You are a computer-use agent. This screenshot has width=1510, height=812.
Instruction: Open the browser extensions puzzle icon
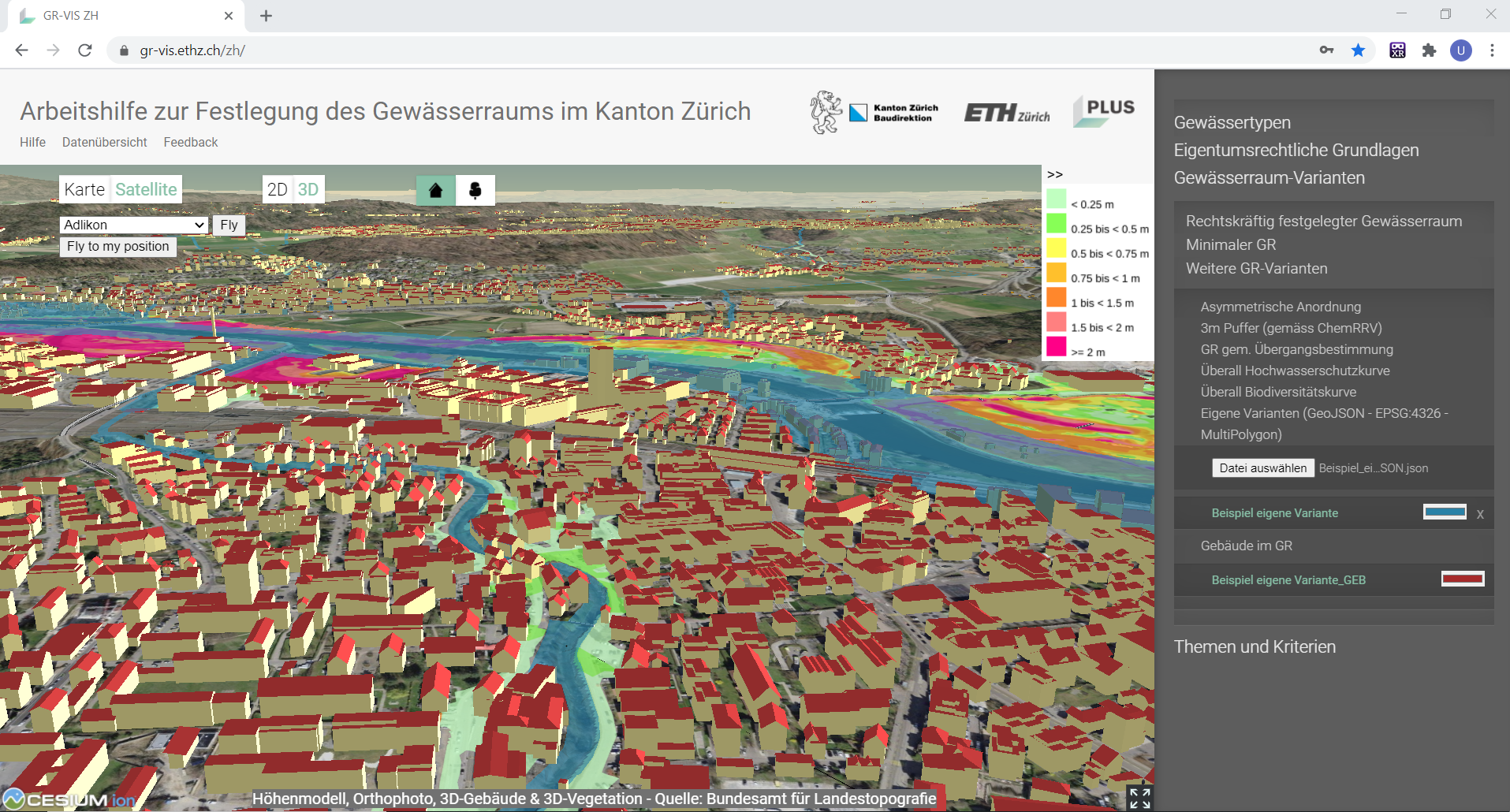pyautogui.click(x=1429, y=50)
